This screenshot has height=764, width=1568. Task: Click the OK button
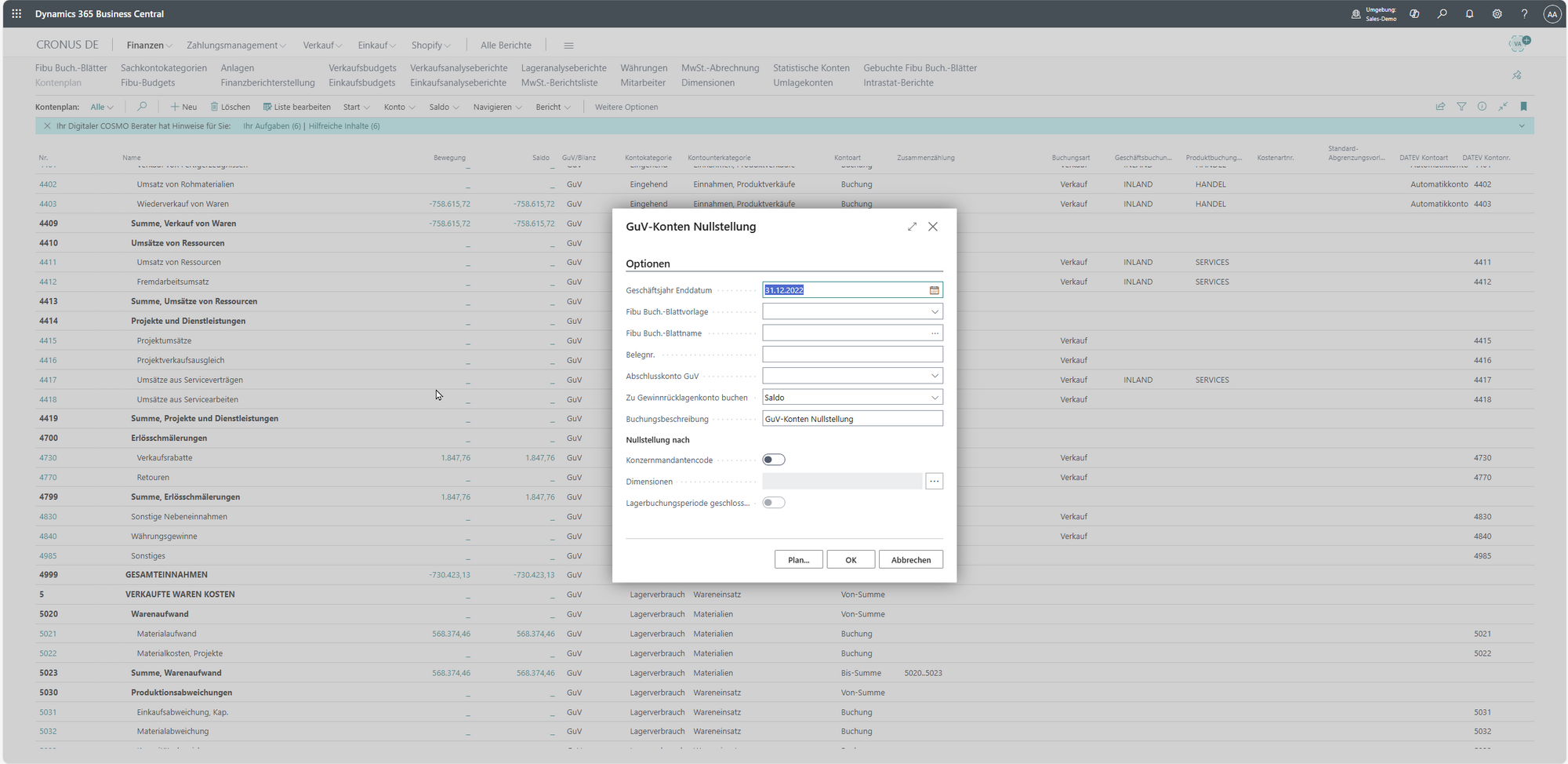point(851,560)
